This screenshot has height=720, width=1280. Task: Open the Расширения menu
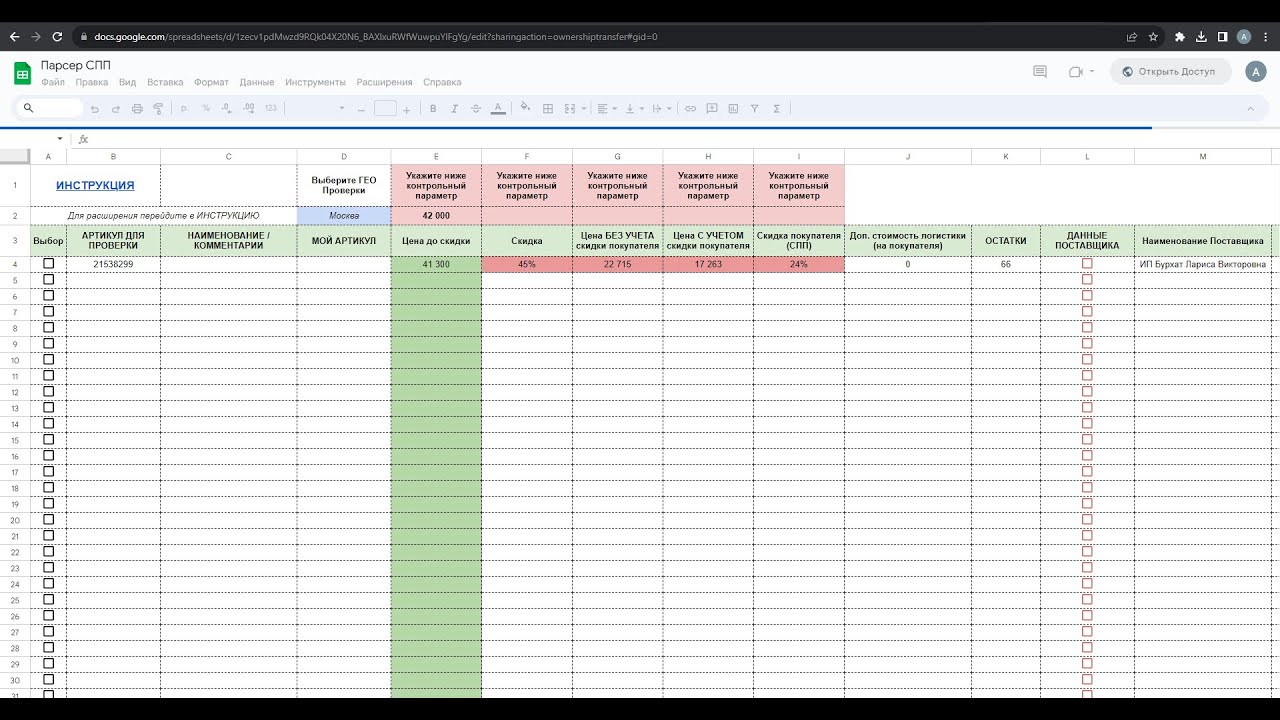click(384, 82)
